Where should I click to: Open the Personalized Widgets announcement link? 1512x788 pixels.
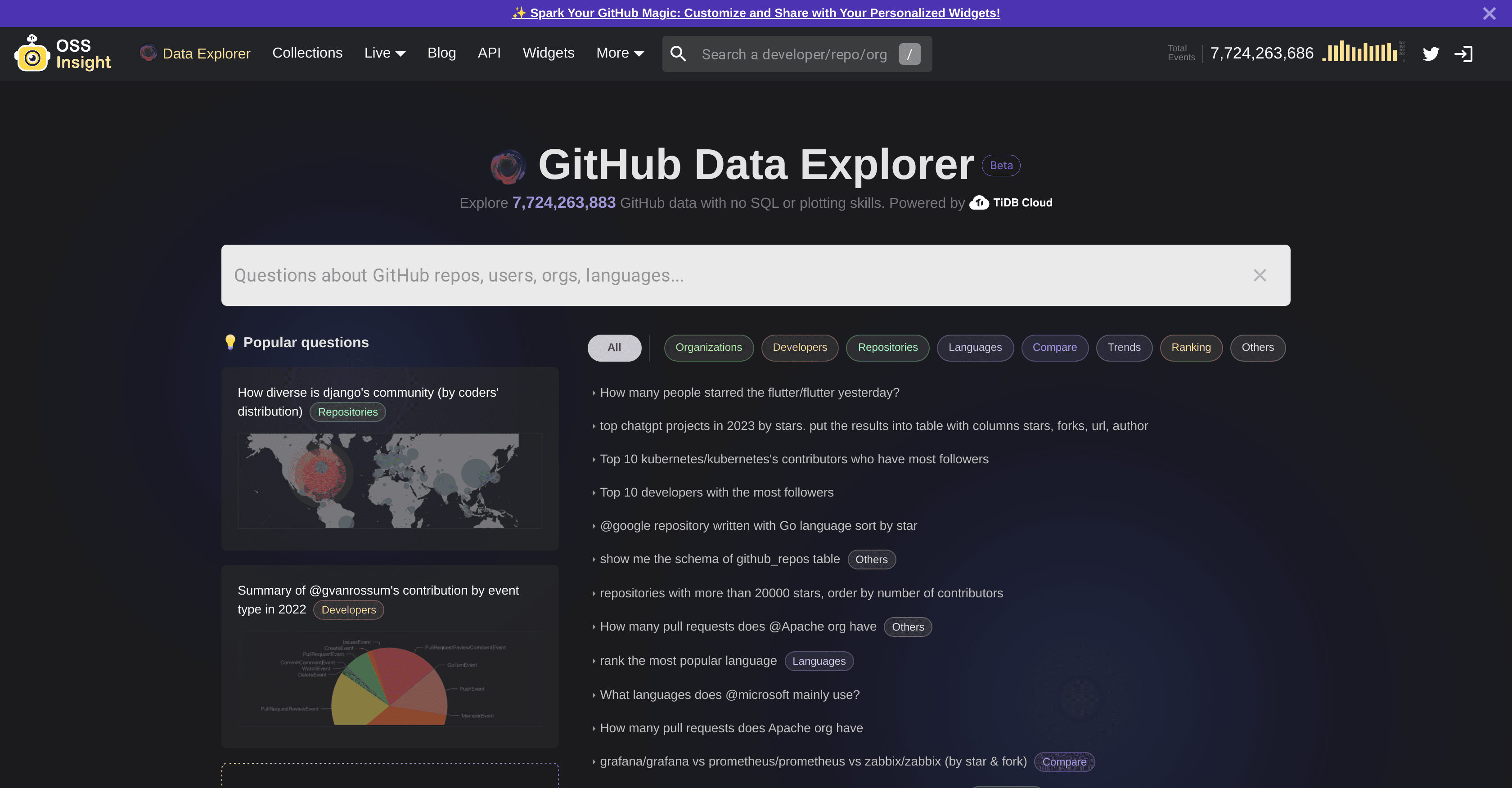pos(756,13)
